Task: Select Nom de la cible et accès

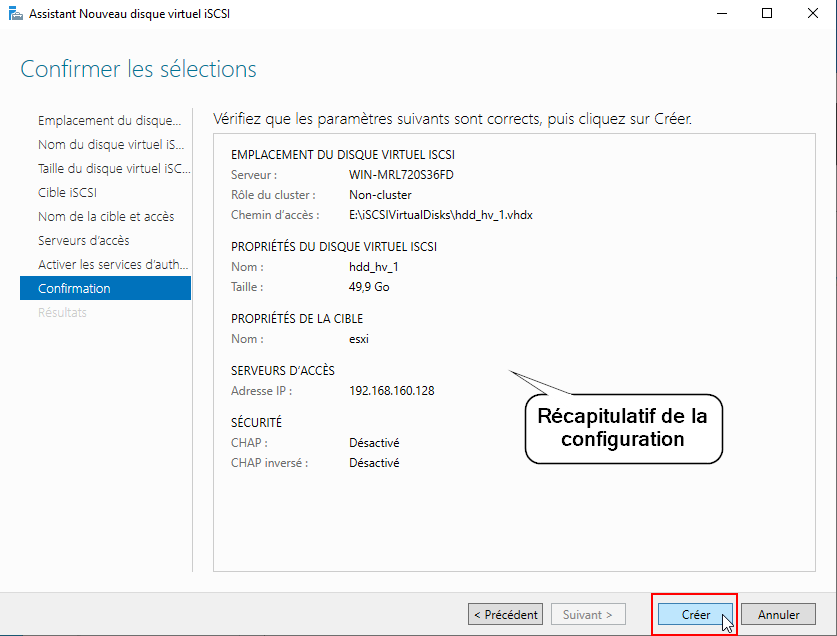Action: [x=106, y=217]
